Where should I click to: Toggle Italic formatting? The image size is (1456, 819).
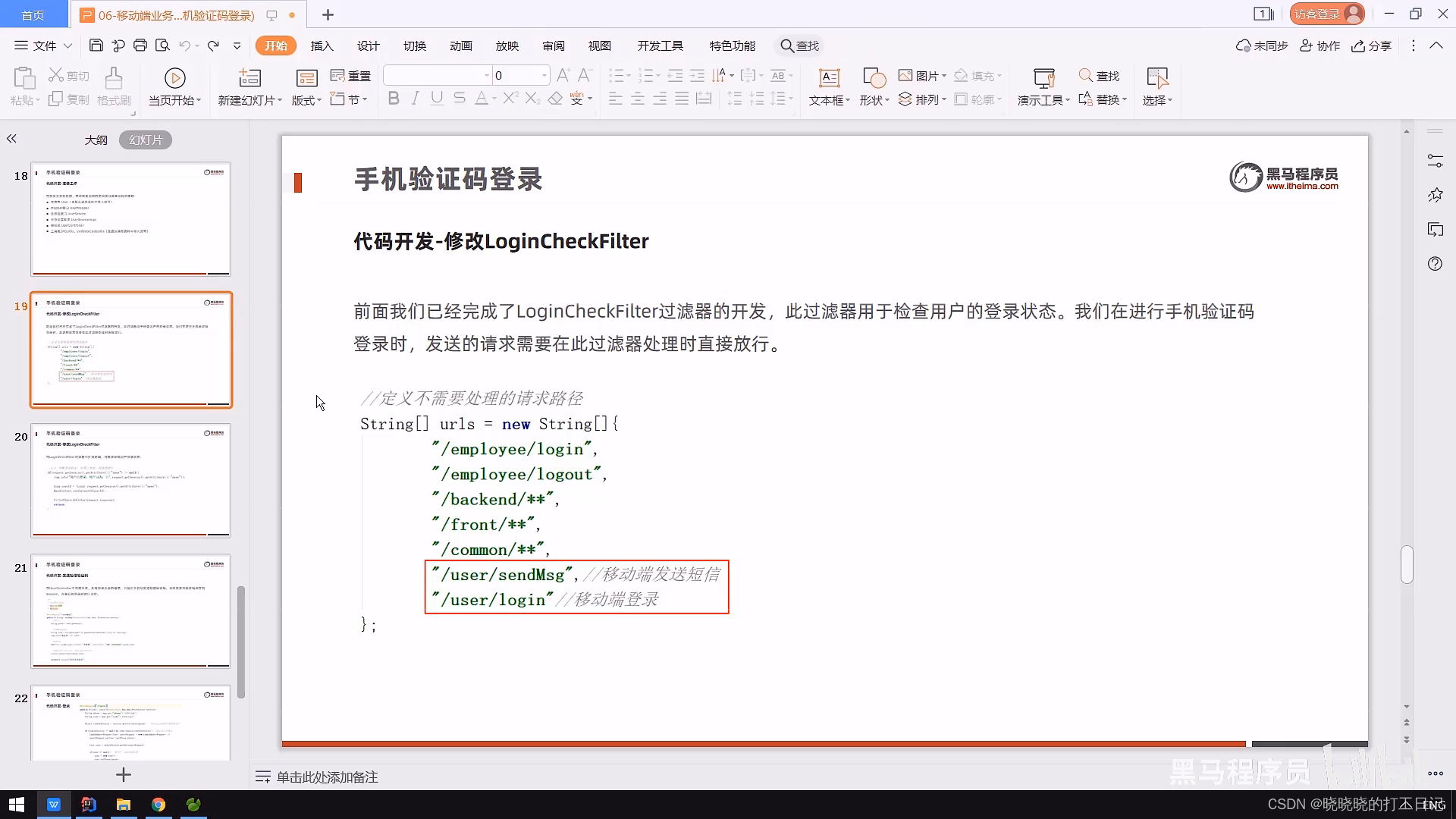click(x=415, y=99)
